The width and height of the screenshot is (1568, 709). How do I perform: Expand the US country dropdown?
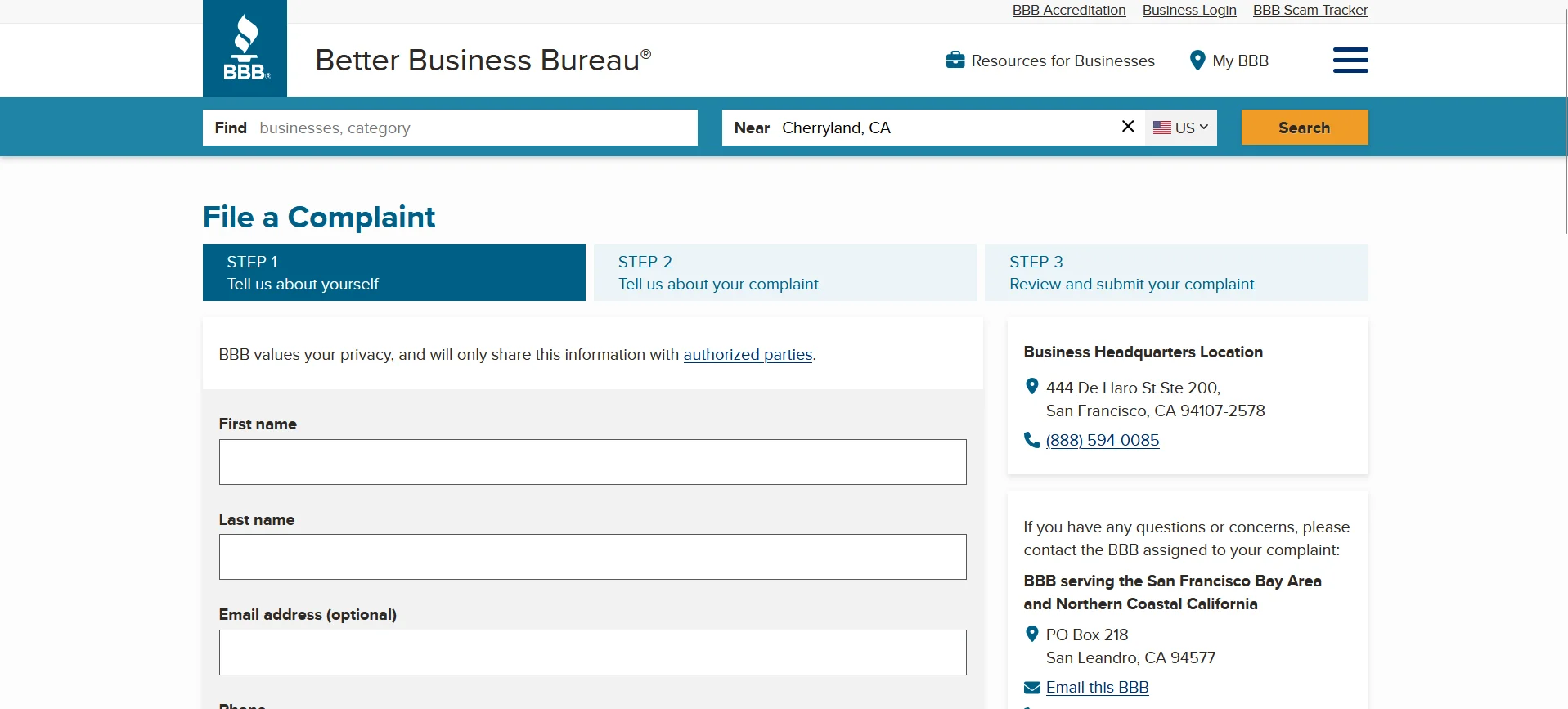pyautogui.click(x=1180, y=128)
